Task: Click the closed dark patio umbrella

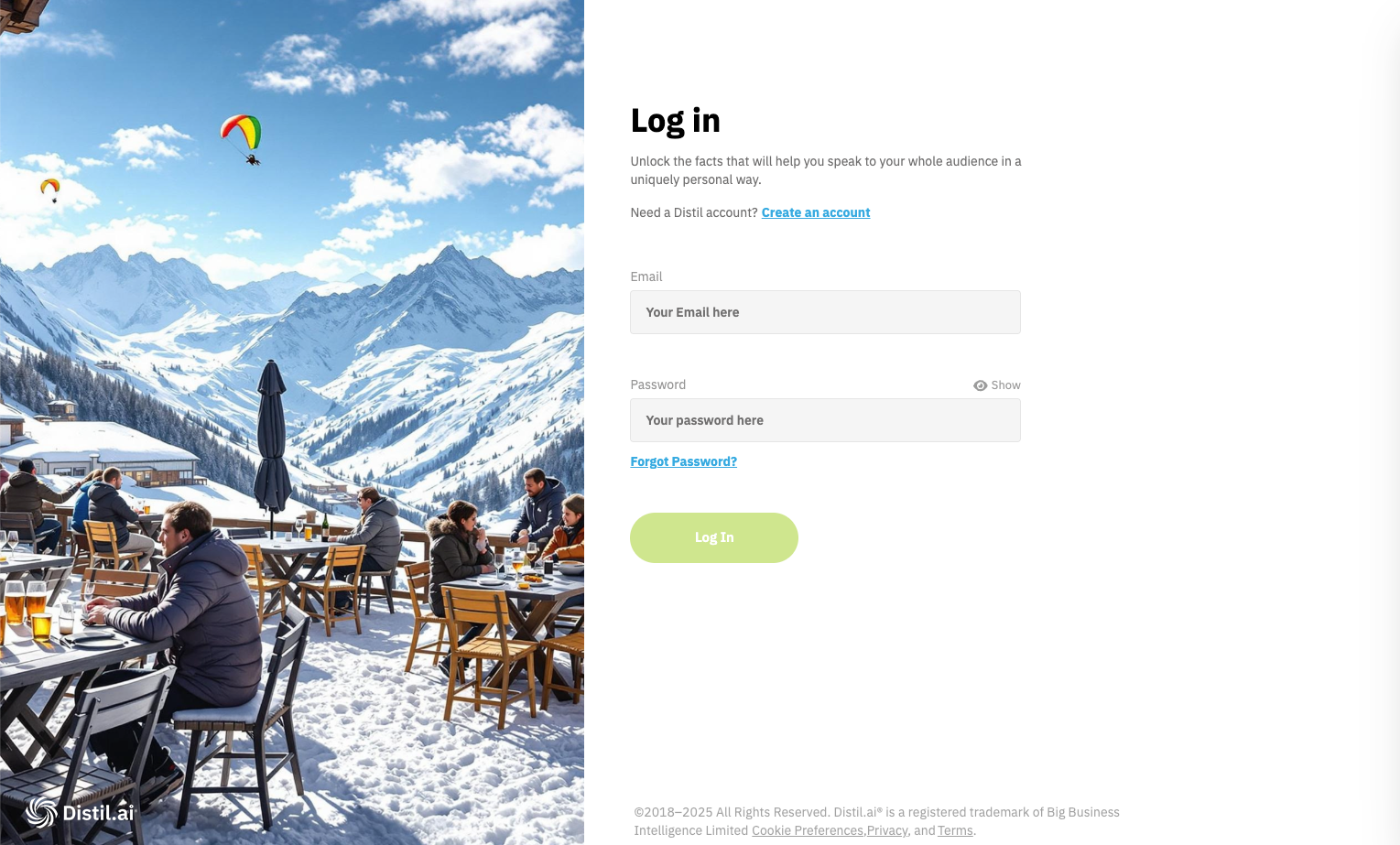Action: pyautogui.click(x=272, y=438)
